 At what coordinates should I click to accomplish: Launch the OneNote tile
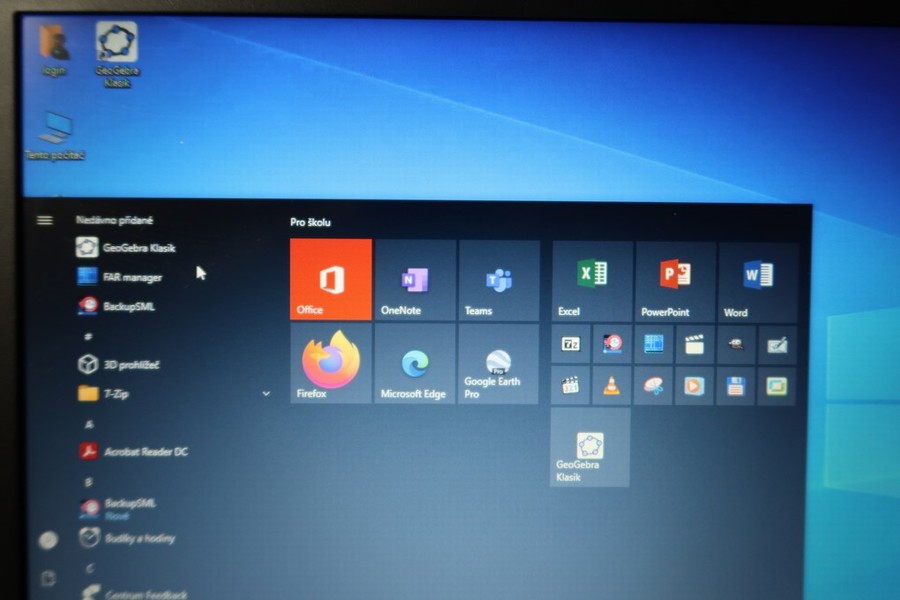click(x=415, y=280)
